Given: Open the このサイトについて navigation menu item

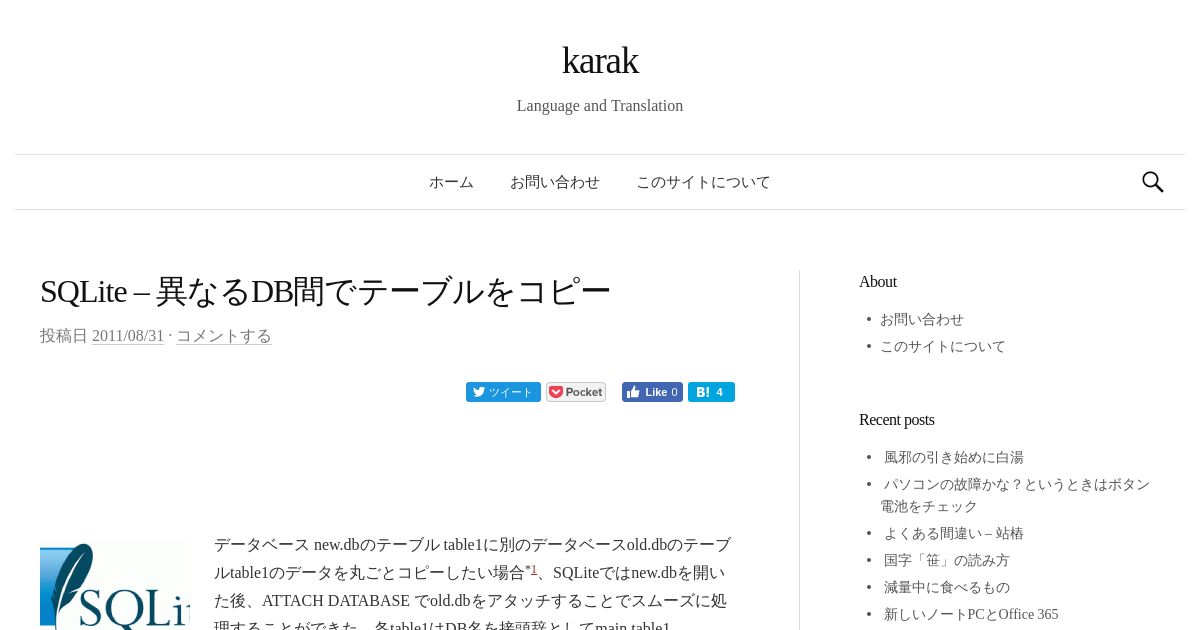Looking at the screenshot, I should tap(703, 182).
